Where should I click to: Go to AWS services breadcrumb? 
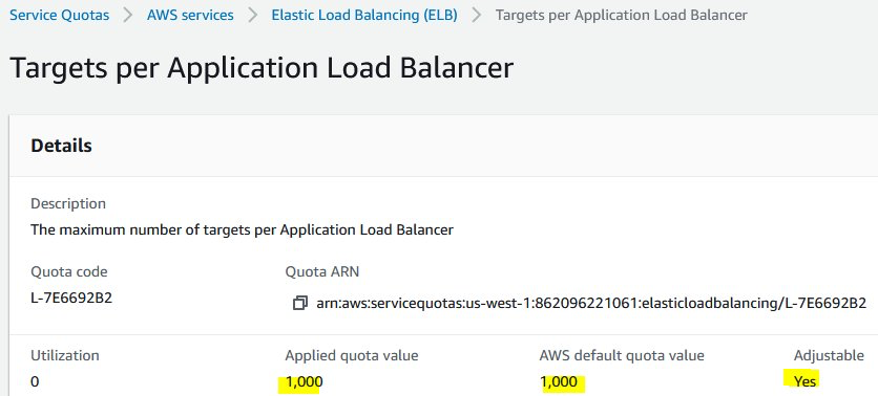[x=190, y=15]
